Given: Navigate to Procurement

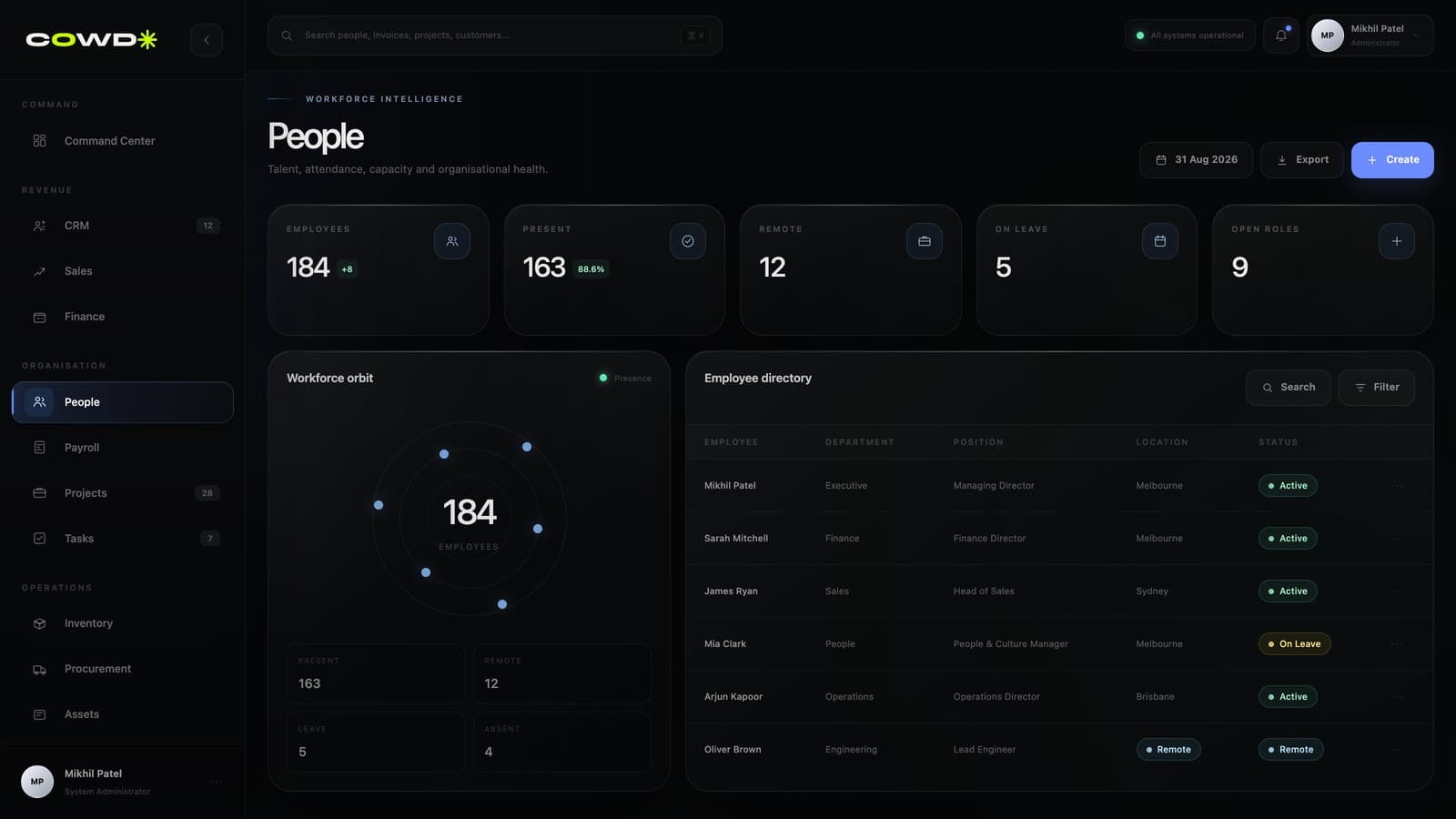Looking at the screenshot, I should (x=123, y=669).
